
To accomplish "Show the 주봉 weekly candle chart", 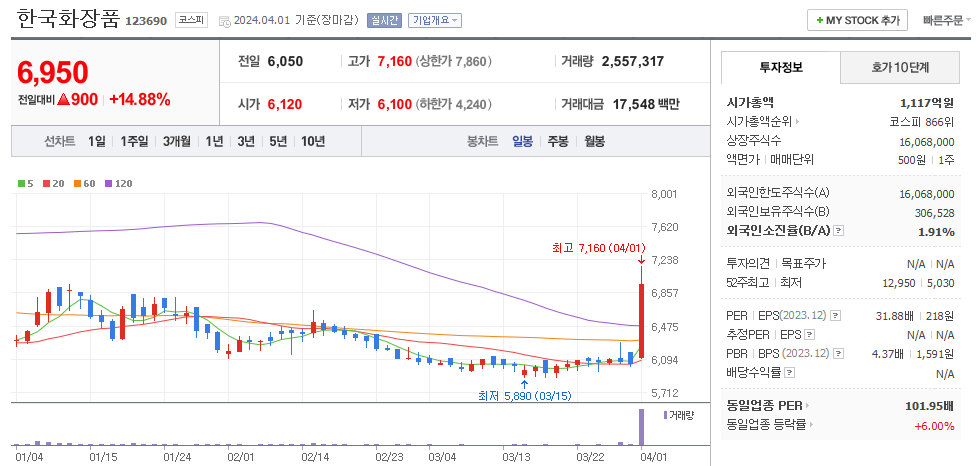I will pos(558,142).
